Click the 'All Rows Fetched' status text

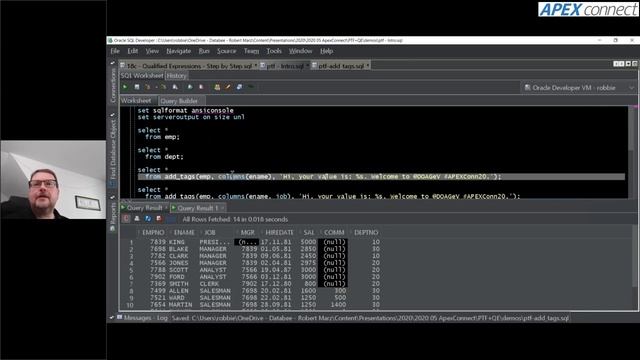tap(235, 219)
